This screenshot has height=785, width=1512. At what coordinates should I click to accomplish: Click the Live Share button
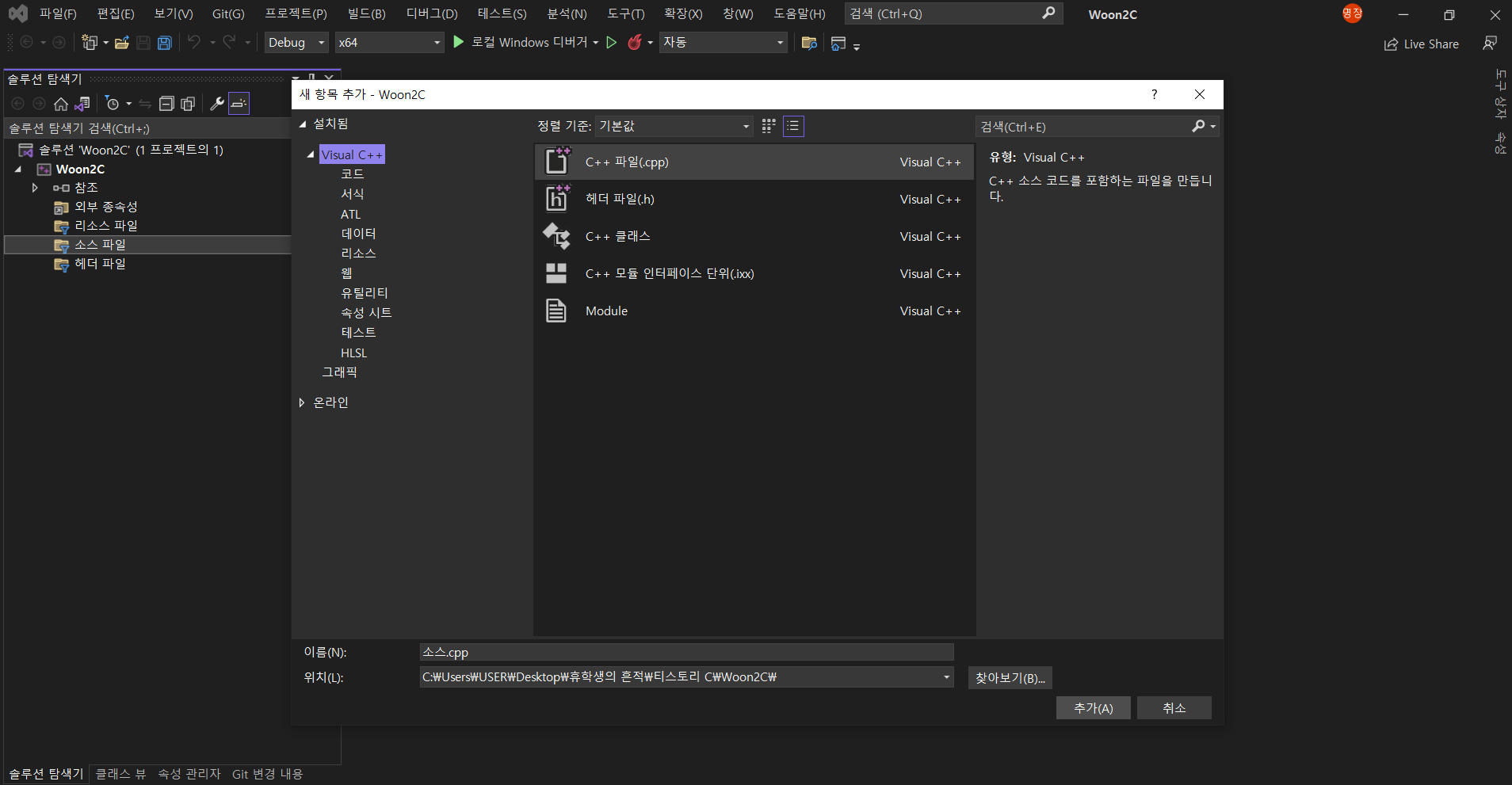click(1422, 44)
